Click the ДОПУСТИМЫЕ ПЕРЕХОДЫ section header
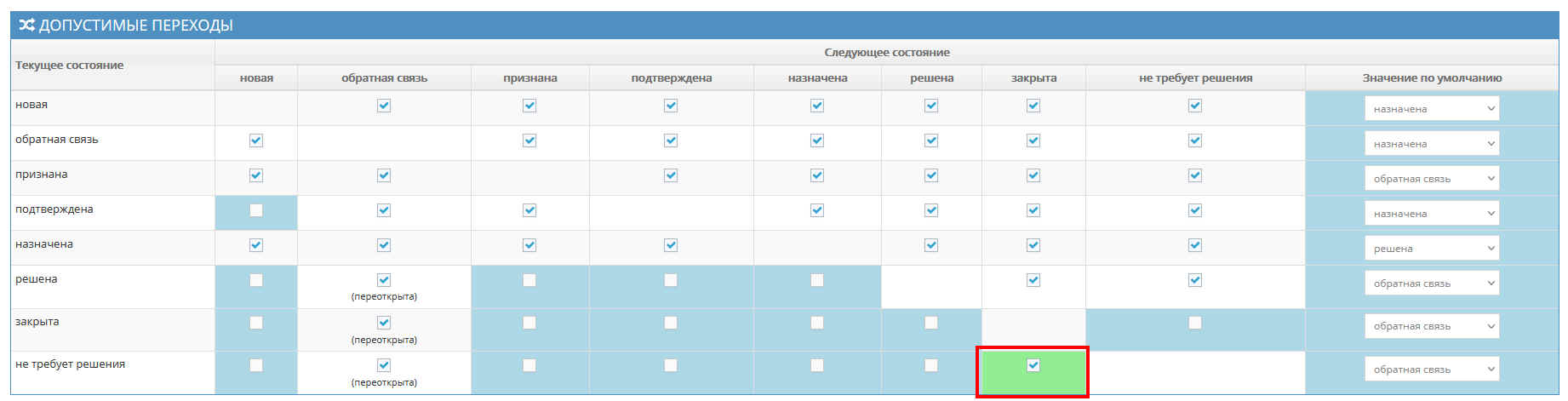 [136, 26]
